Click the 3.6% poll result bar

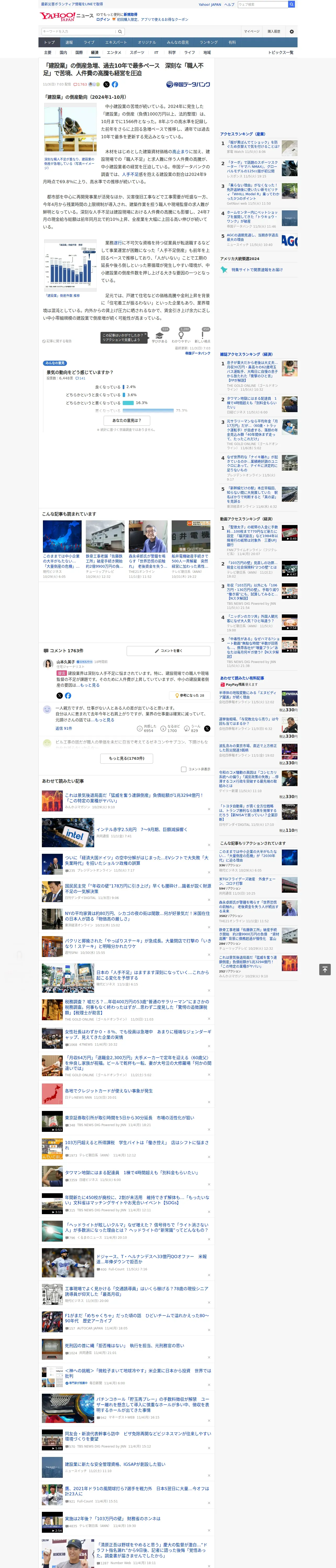coord(124,395)
